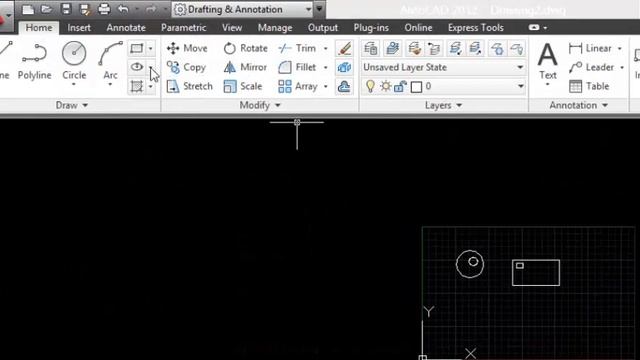Click the Layer Unisolate icon
This screenshot has width=640, height=360.
click(476, 49)
